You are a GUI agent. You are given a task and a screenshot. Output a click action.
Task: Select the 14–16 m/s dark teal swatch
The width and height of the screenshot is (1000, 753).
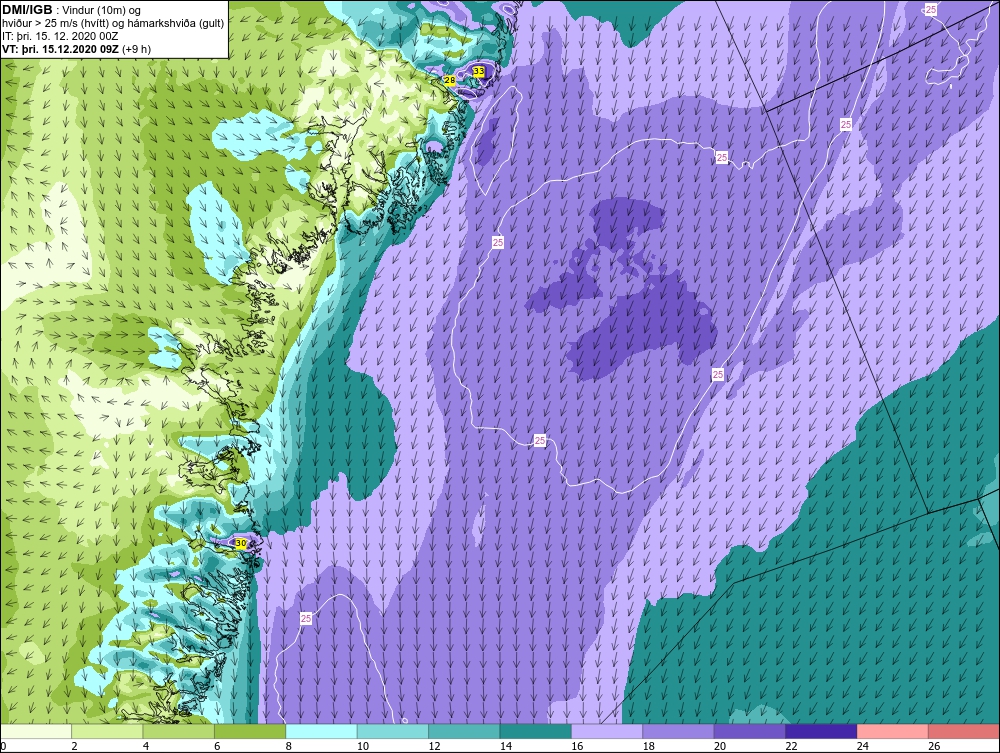tap(536, 731)
